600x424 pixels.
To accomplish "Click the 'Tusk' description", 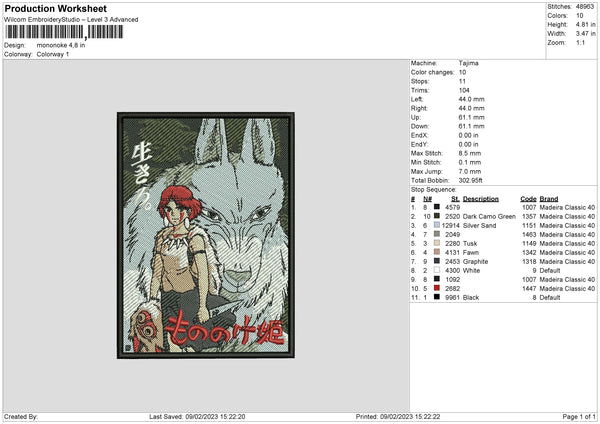I will coord(470,243).
